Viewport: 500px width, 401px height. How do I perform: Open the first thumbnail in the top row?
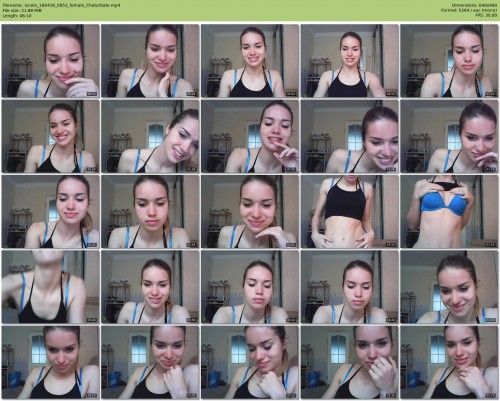pos(50,61)
